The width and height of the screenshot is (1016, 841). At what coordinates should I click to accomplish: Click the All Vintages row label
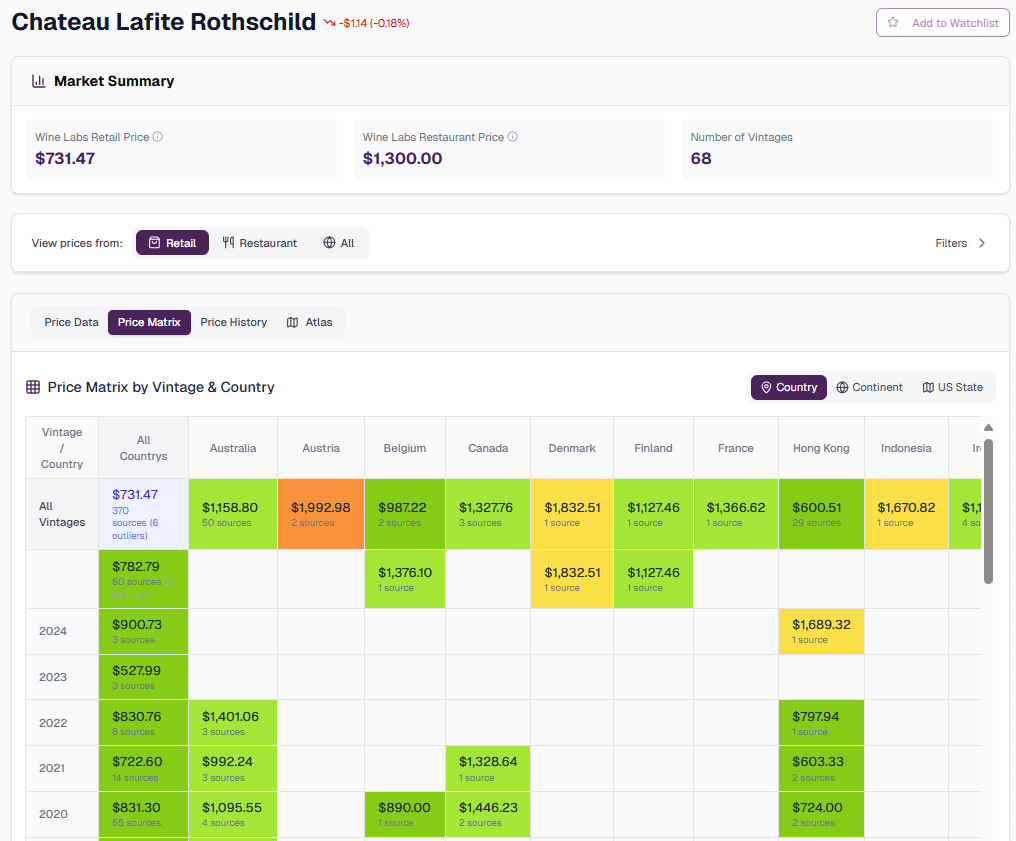(x=62, y=514)
